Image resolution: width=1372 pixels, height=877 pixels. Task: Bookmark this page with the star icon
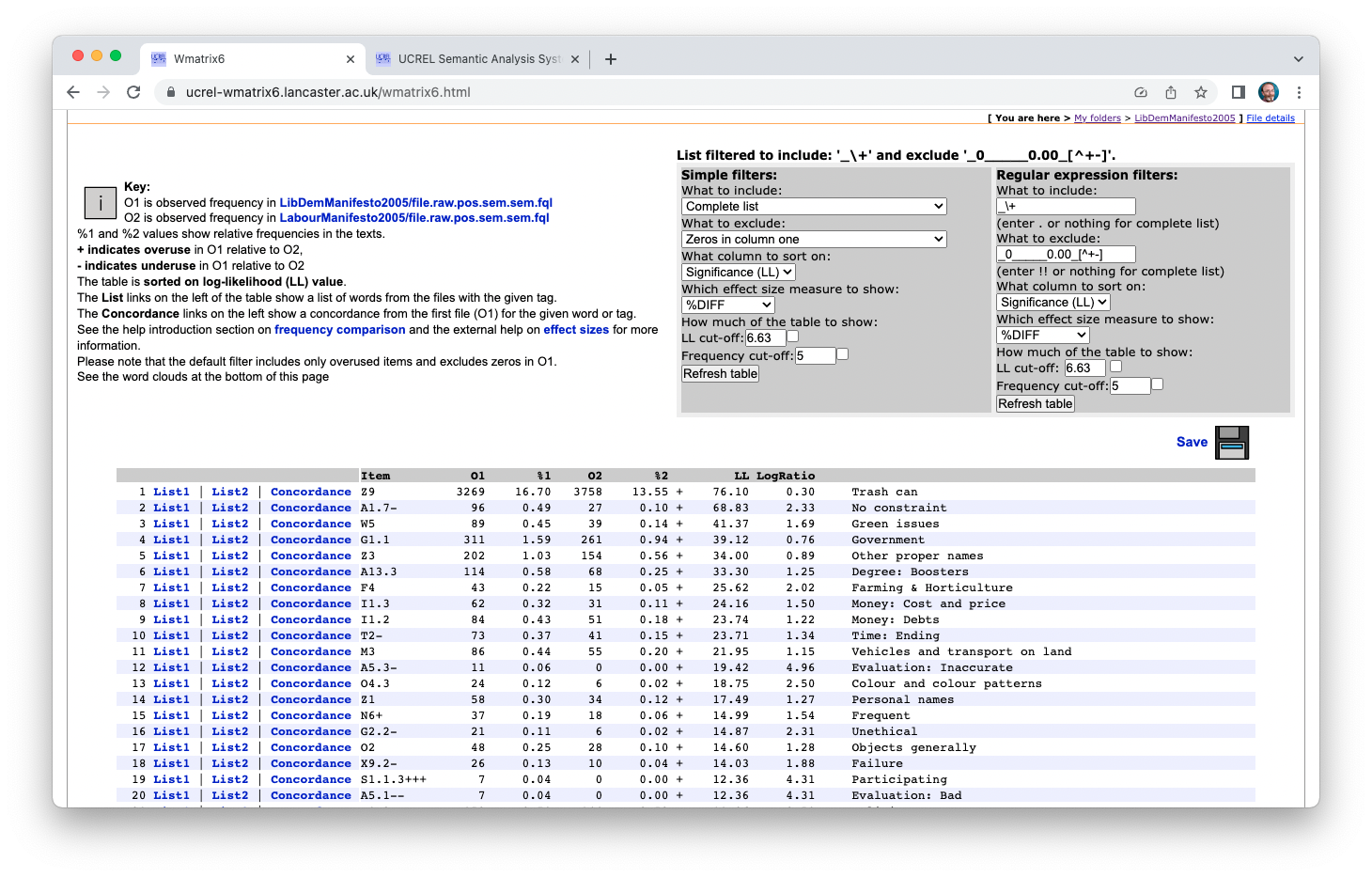click(x=1200, y=92)
